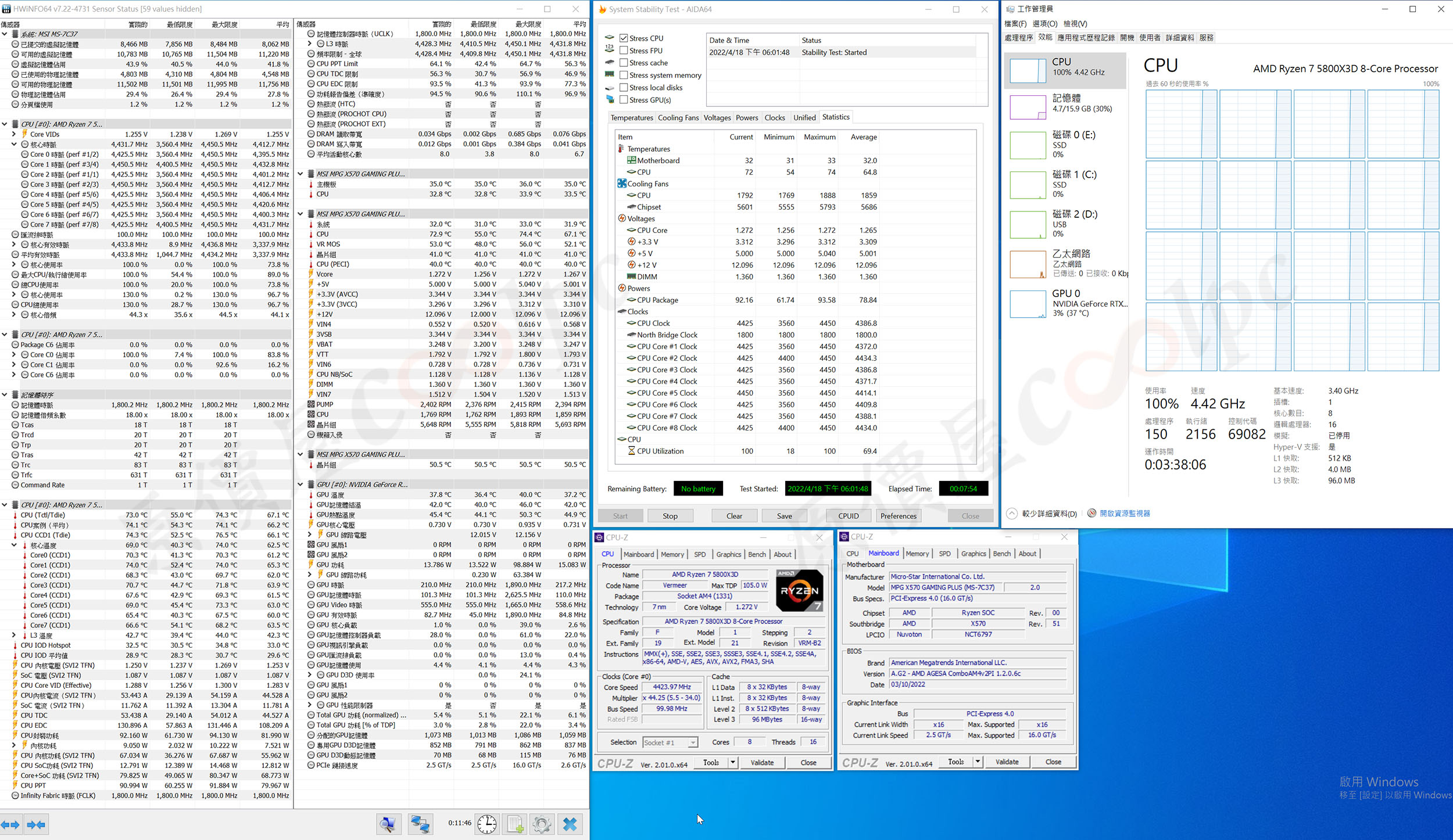Screen dimensions: 1453x840
Task: Open left CPU-Z Tools dropdown arrow
Action: pos(733,762)
